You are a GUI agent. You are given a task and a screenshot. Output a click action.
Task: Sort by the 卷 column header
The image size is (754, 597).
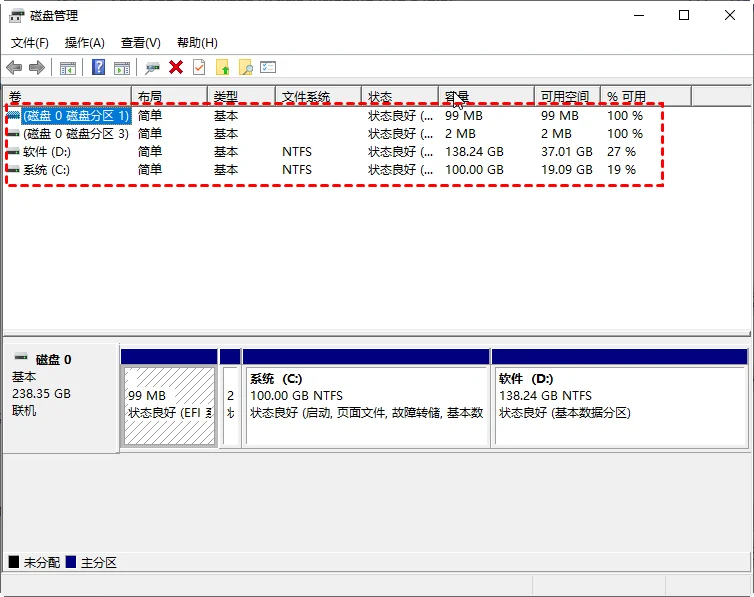click(x=67, y=97)
